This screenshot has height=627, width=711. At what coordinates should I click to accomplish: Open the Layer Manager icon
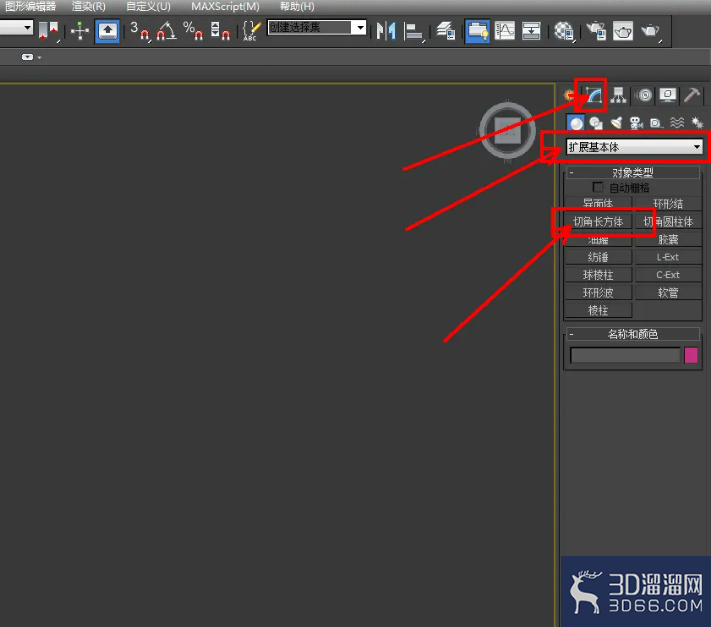coord(446,31)
